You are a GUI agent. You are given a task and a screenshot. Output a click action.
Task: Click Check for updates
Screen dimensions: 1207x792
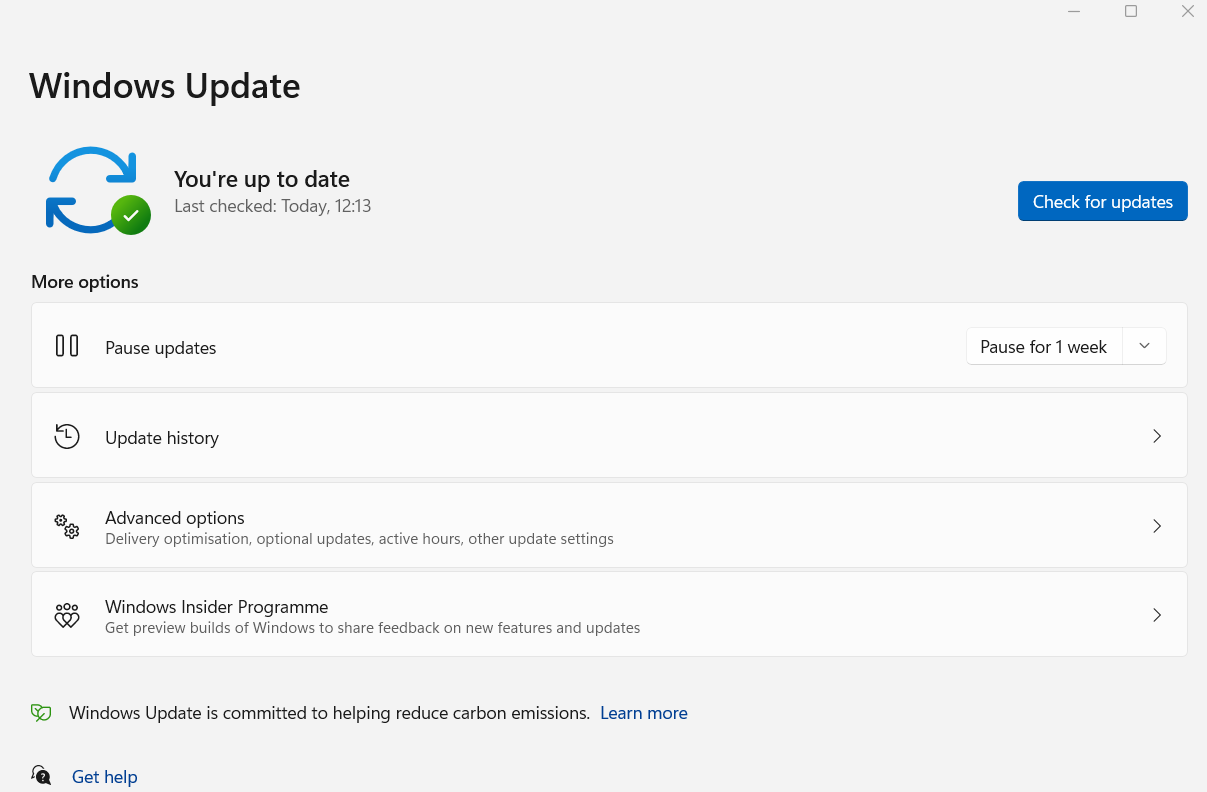pyautogui.click(x=1102, y=201)
